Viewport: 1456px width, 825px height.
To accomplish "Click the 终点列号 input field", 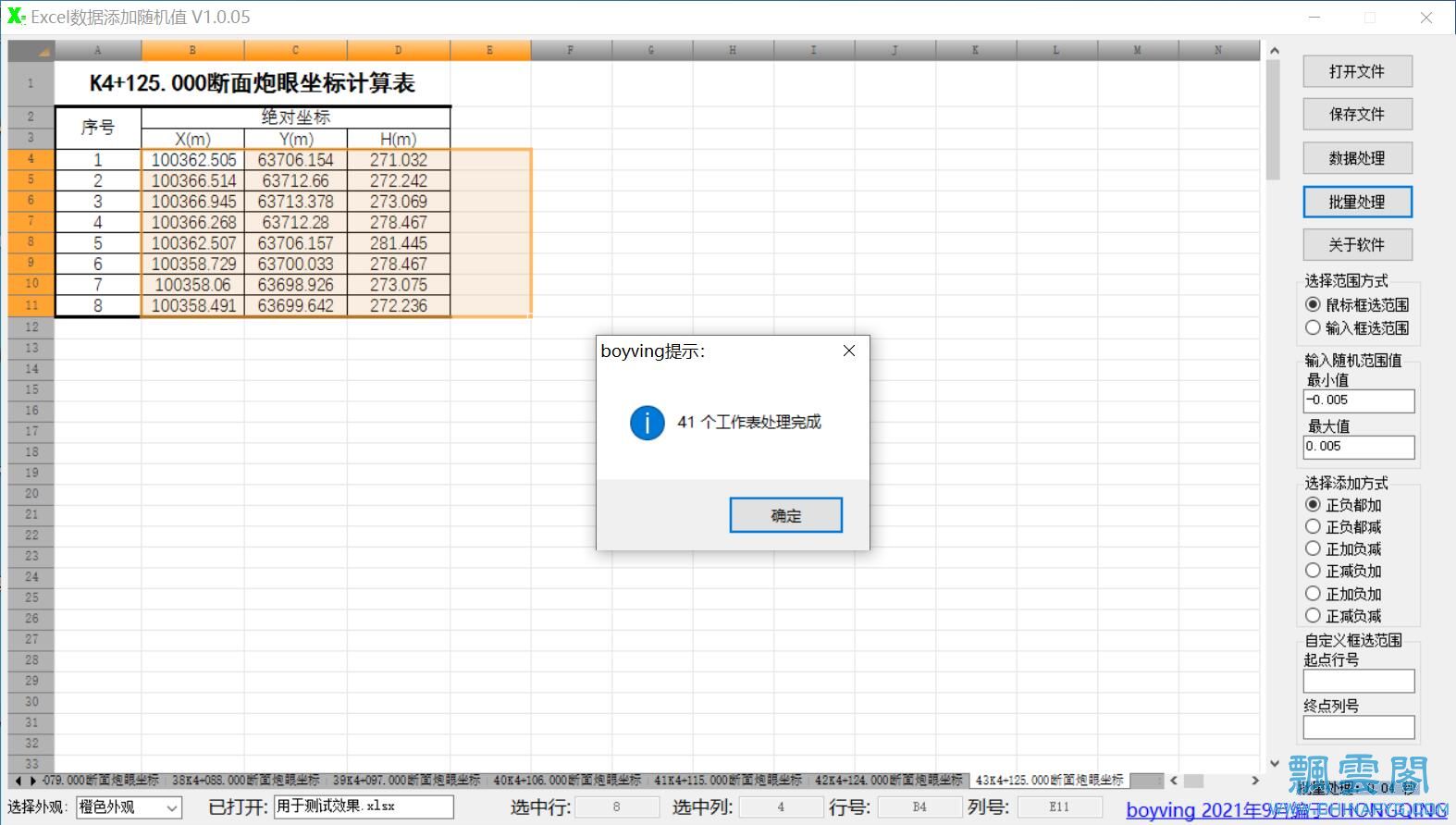I will coord(1359,727).
